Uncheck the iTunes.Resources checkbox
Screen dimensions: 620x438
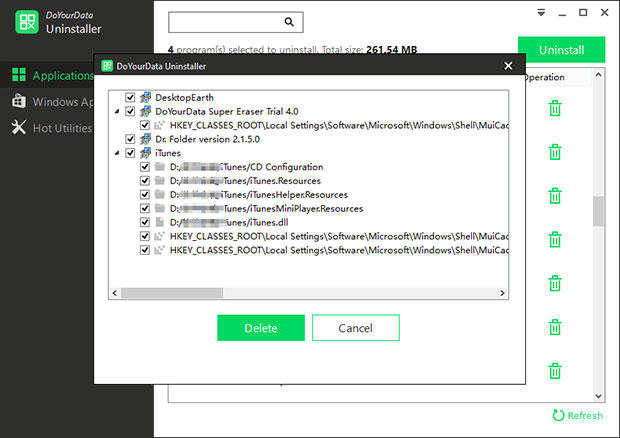coord(145,180)
